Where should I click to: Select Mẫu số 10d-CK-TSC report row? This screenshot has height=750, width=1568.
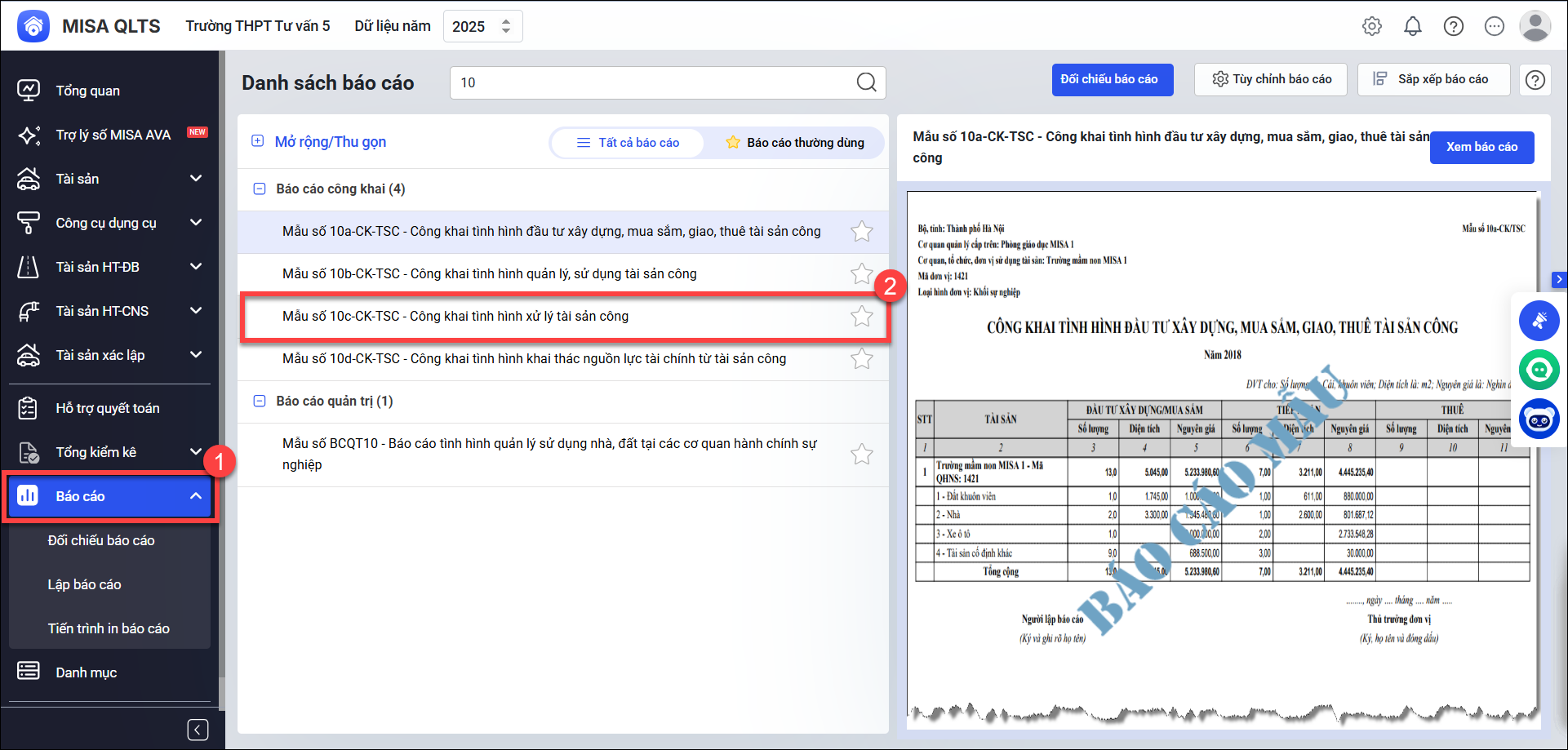[x=534, y=359]
